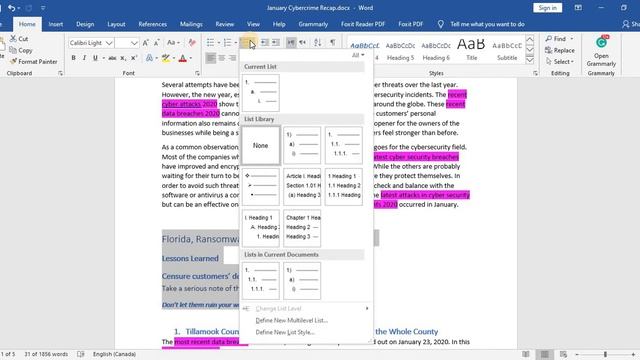
Task: Clear all formatting with the eraser icon
Action: point(192,43)
